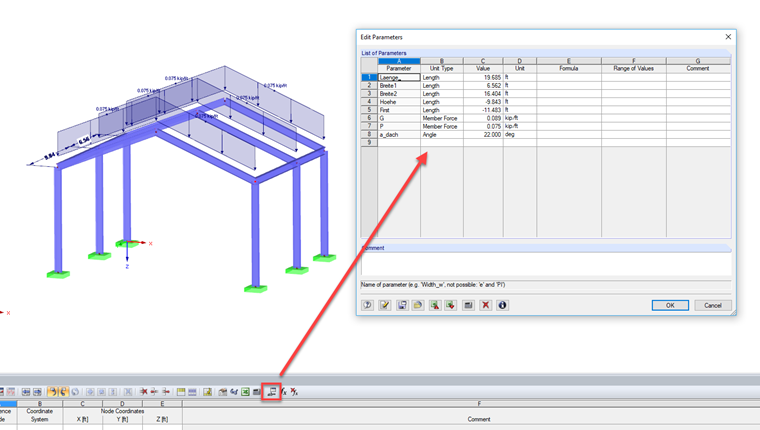Click the delete row red X toolbar icon
The image size is (760, 430).
pos(143,392)
